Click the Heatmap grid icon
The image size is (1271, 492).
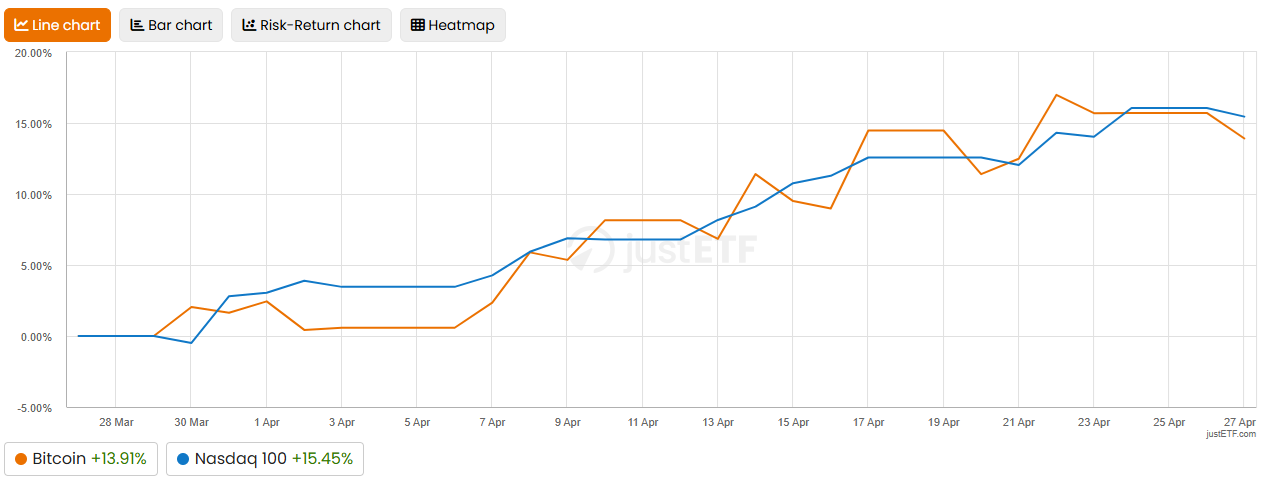pos(418,25)
